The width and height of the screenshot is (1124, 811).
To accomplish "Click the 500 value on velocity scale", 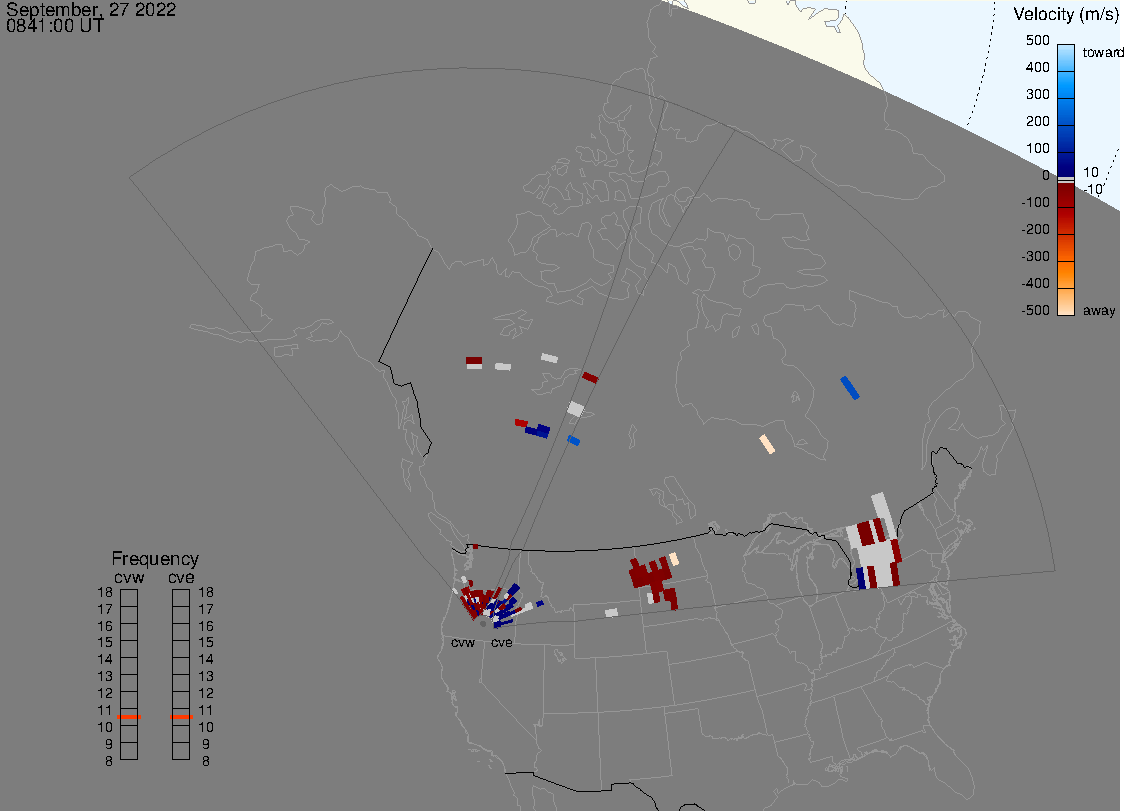I will point(1037,40).
